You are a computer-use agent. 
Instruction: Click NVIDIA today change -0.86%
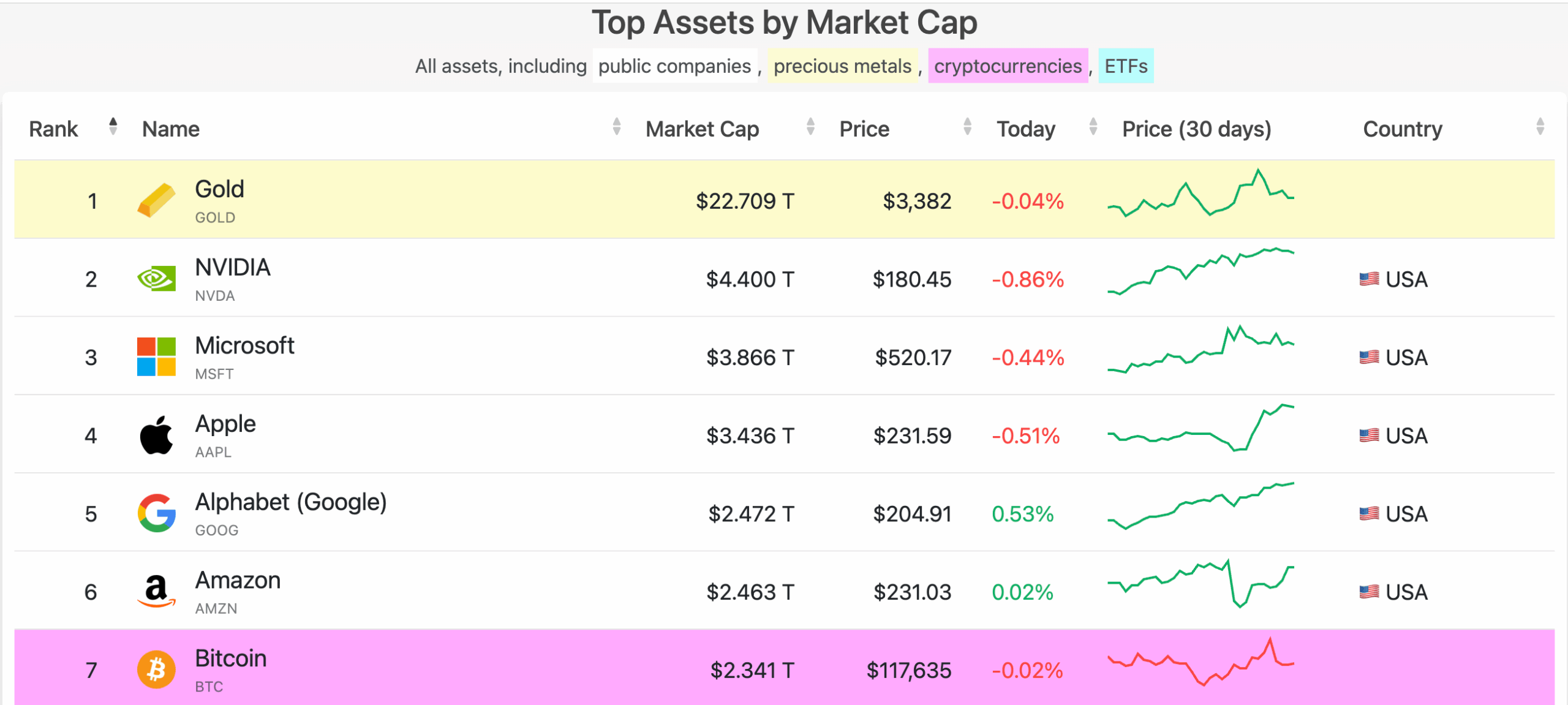coord(1028,279)
